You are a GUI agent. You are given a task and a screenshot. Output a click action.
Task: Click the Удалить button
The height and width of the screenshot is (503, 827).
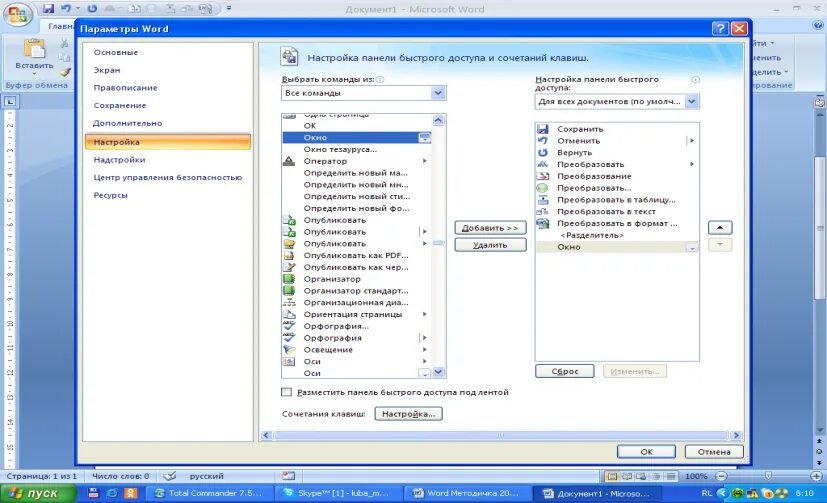490,245
